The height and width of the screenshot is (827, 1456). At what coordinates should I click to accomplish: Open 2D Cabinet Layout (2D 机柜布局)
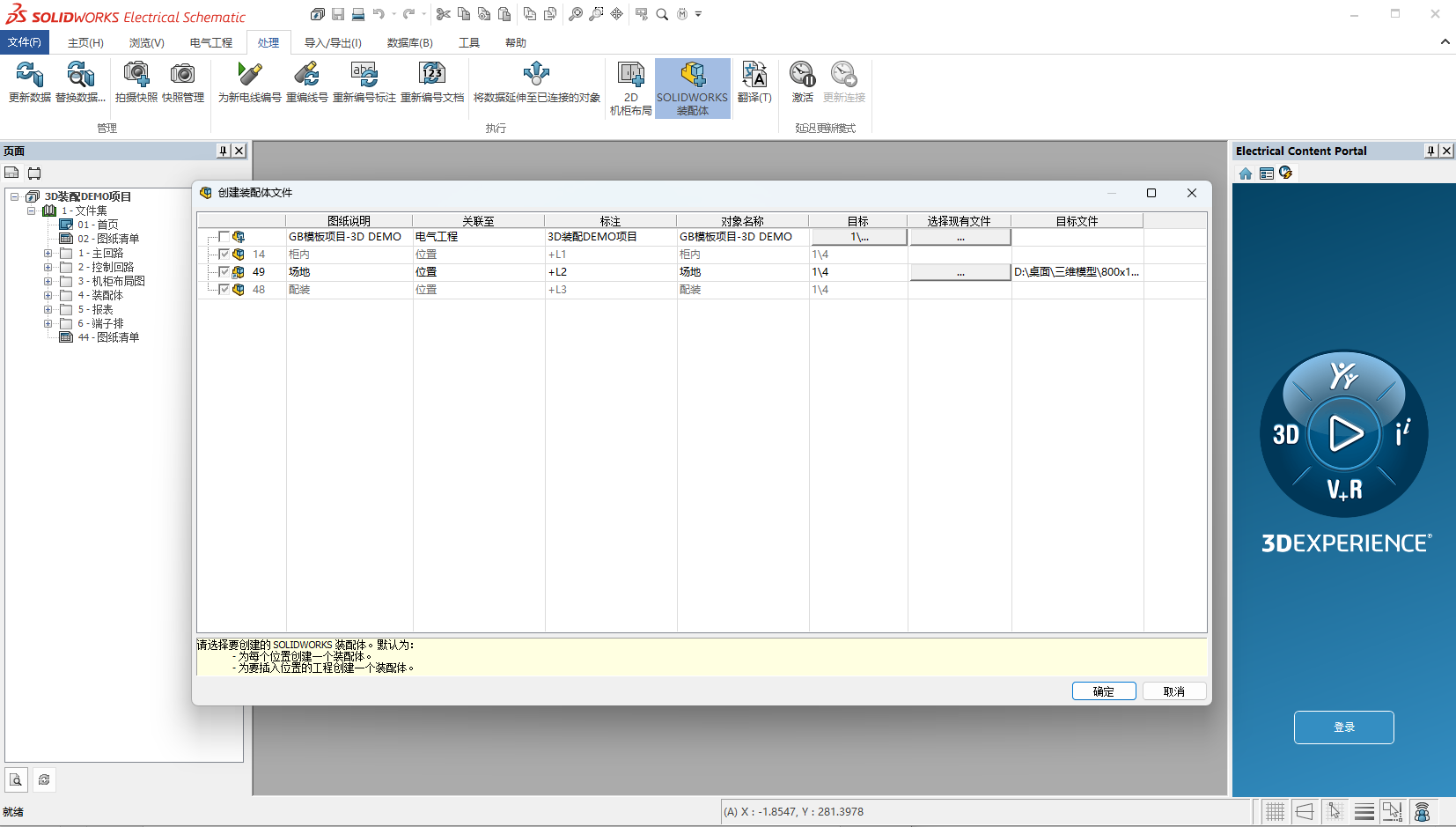(631, 88)
